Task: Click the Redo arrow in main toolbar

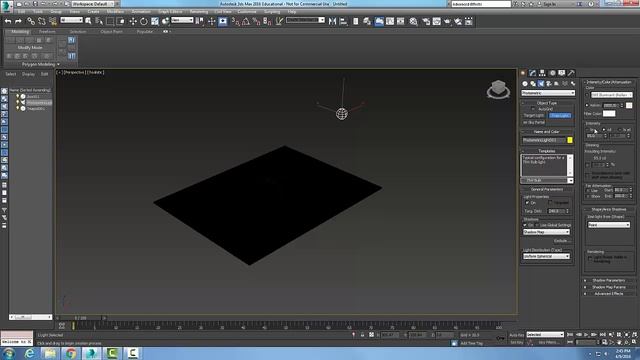Action: [x=18, y=21]
